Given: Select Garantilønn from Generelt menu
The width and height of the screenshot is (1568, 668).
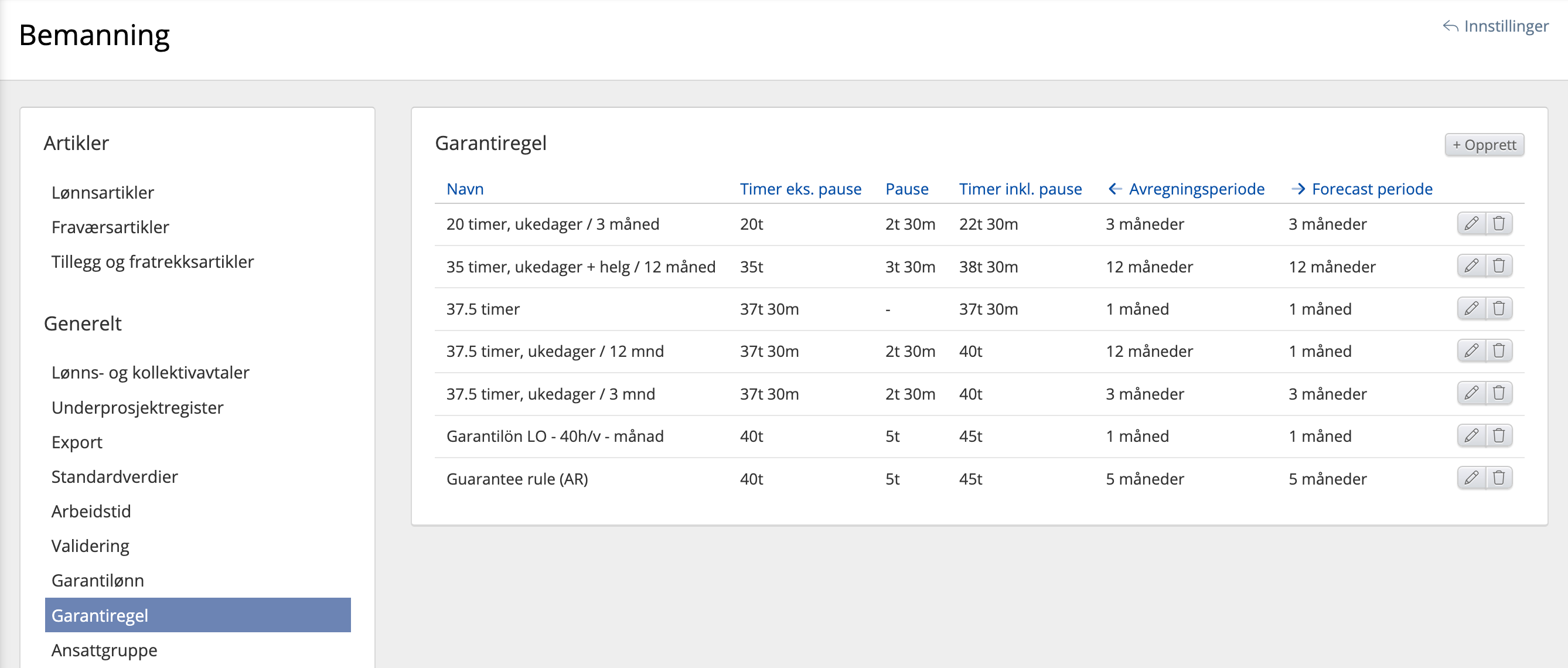Looking at the screenshot, I should 97,580.
